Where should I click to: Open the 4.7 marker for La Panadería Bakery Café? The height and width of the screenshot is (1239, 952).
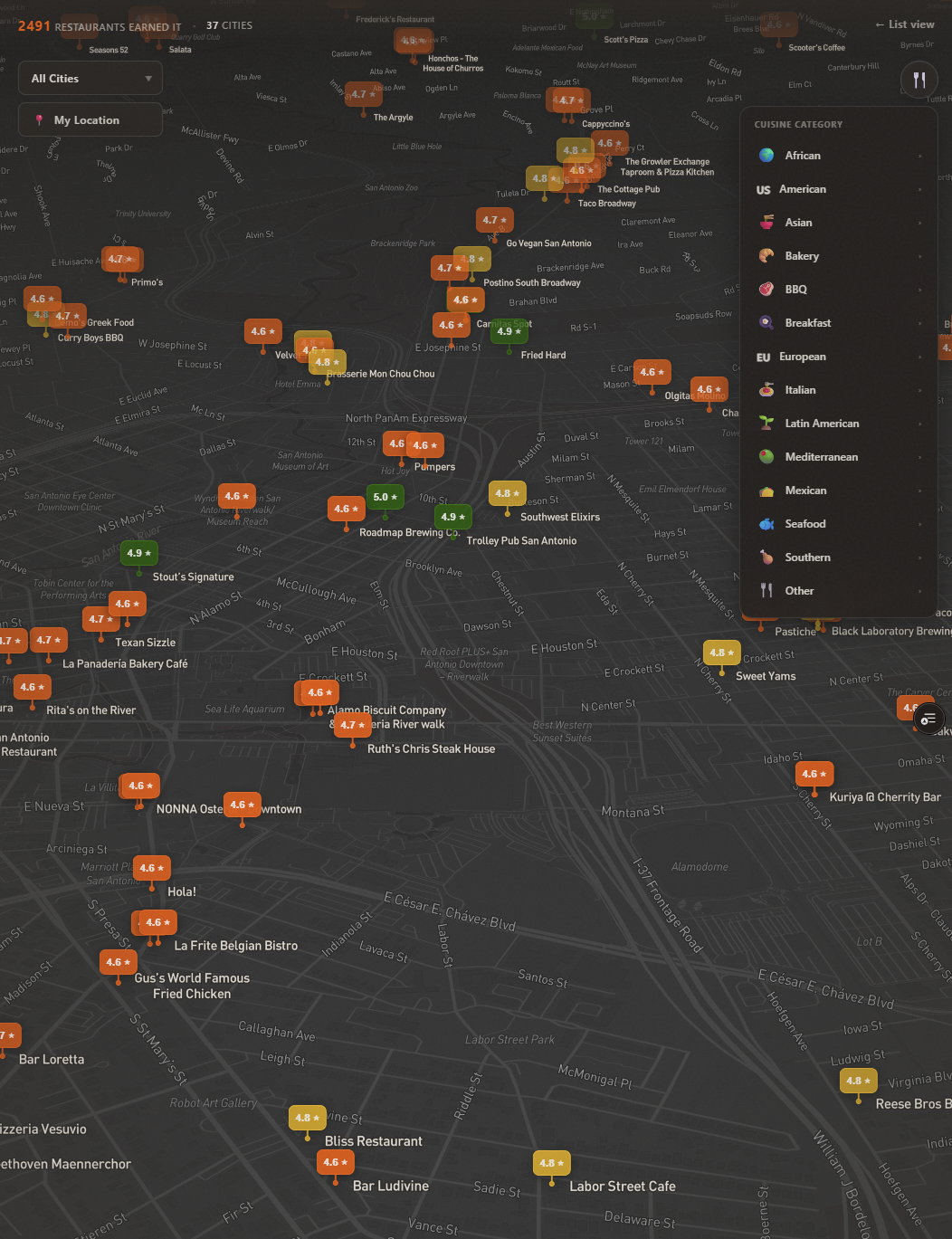point(48,640)
